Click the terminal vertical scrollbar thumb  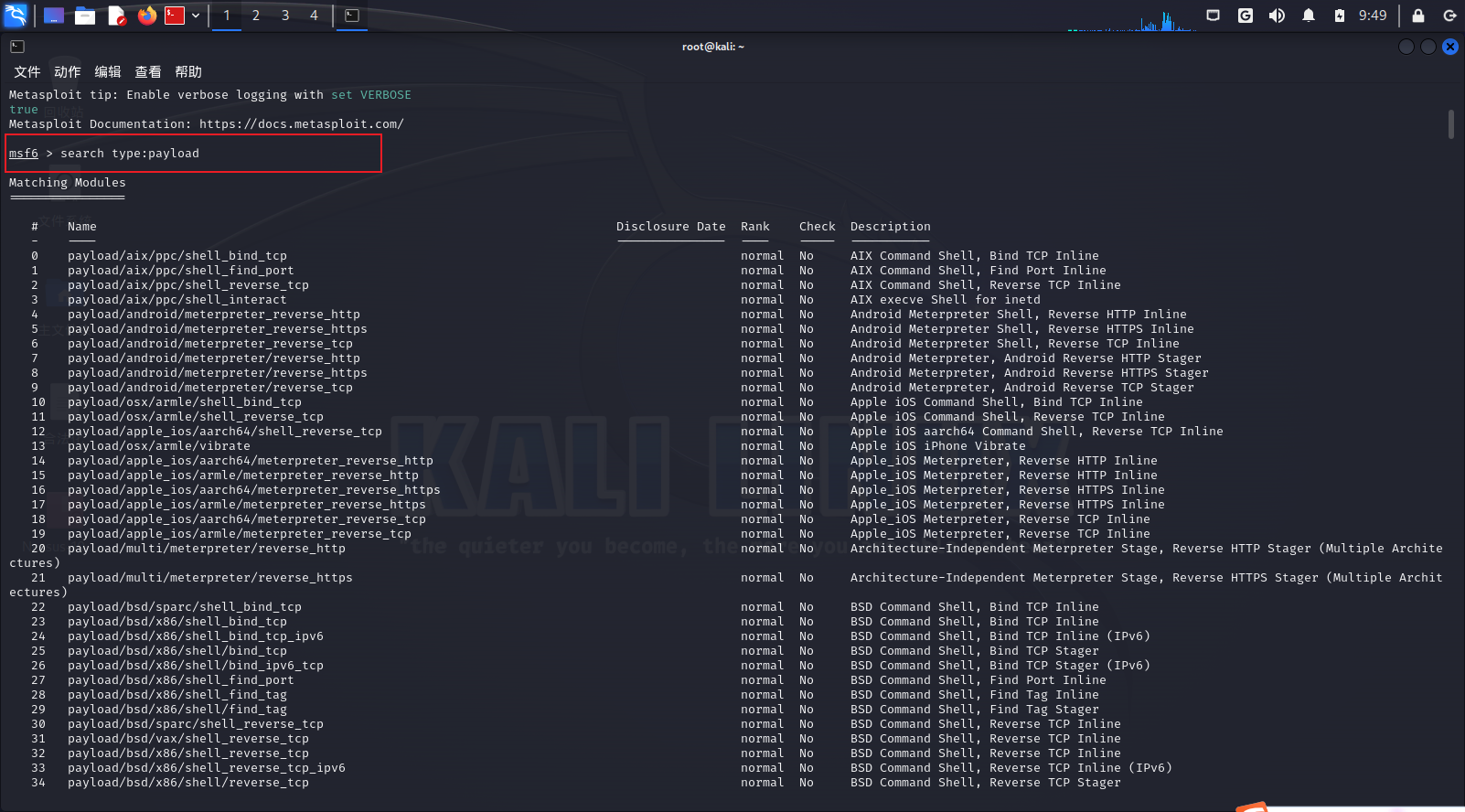(x=1451, y=124)
